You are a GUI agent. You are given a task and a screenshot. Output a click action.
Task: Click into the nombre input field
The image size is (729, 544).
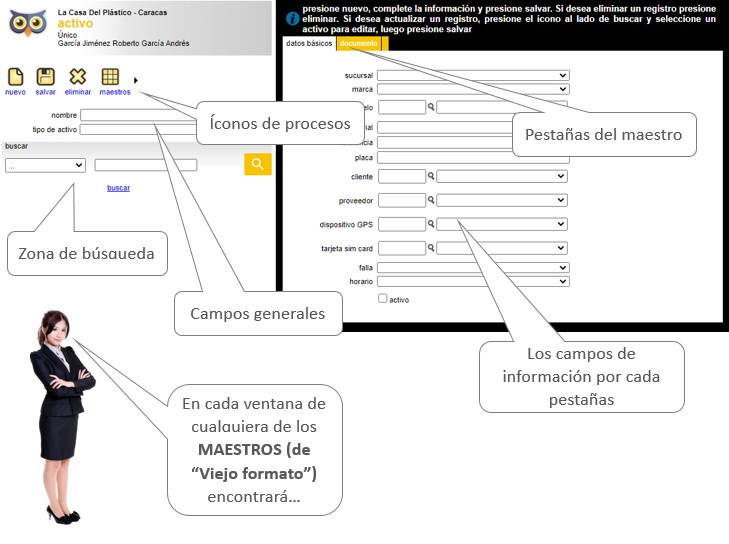[x=139, y=115]
